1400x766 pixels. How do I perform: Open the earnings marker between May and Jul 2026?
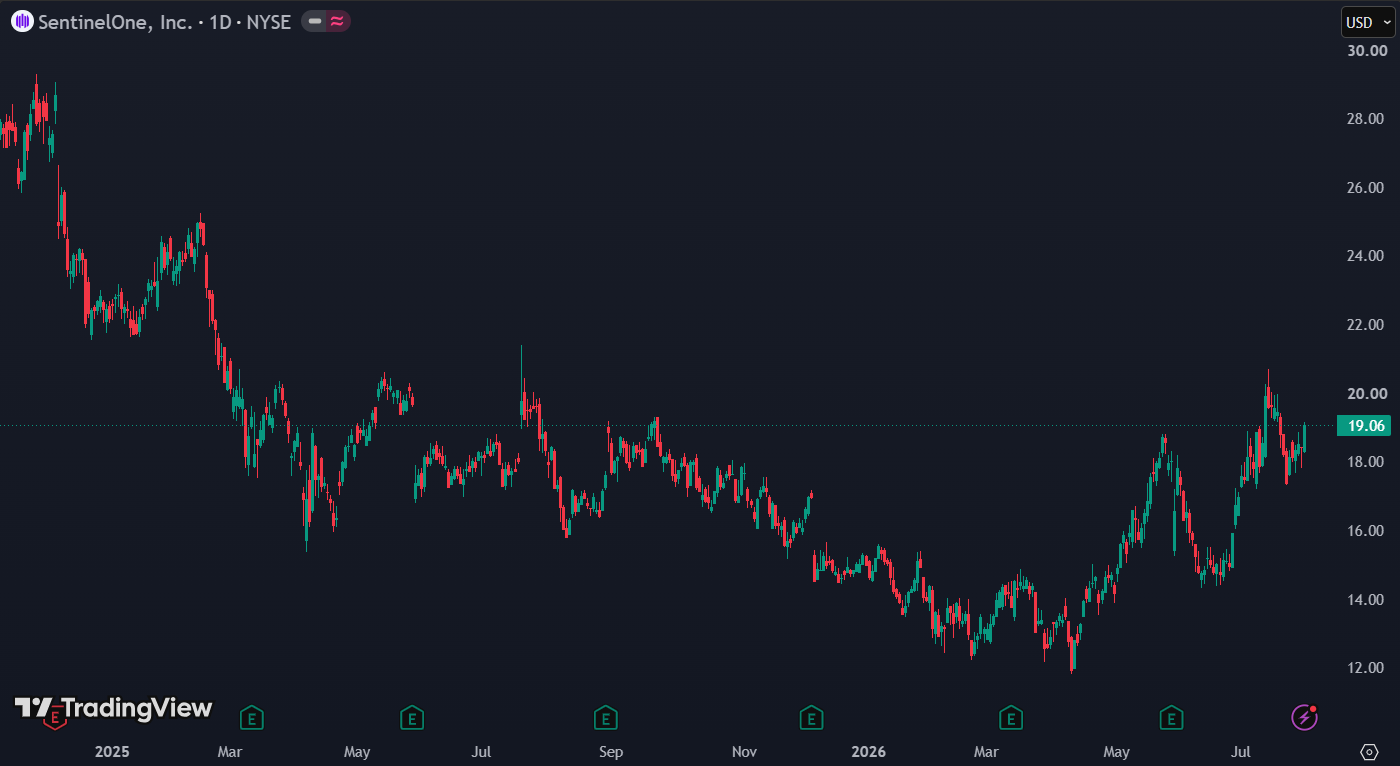pyautogui.click(x=1171, y=716)
